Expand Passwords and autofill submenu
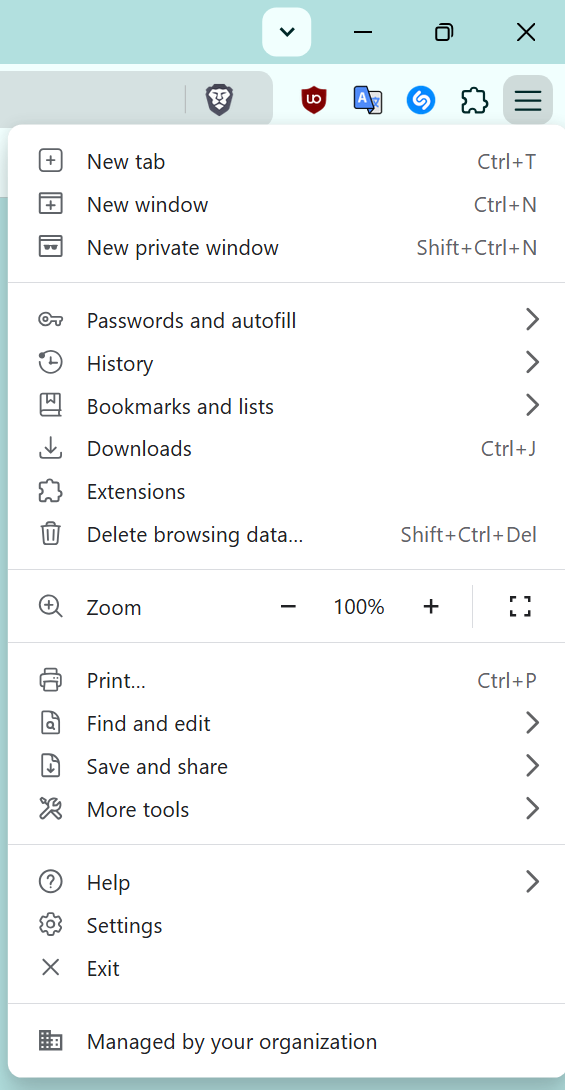The width and height of the screenshot is (565, 1090). 286,320
